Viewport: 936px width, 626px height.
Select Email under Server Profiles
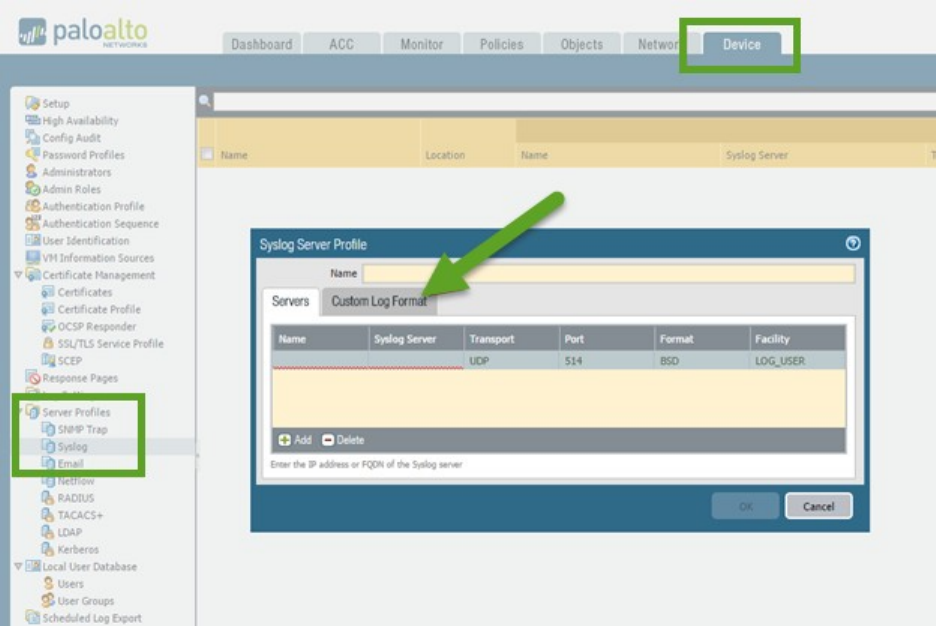click(70, 464)
